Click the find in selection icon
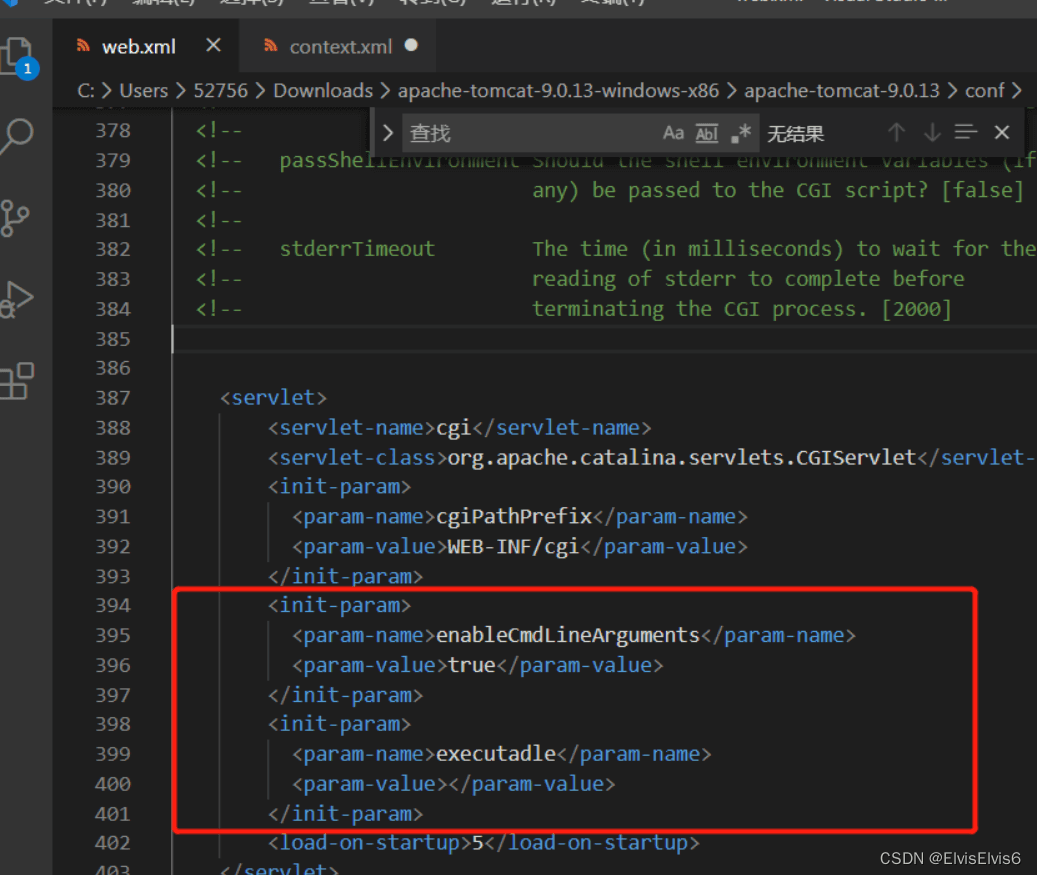The height and width of the screenshot is (875, 1037). pyautogui.click(x=966, y=133)
